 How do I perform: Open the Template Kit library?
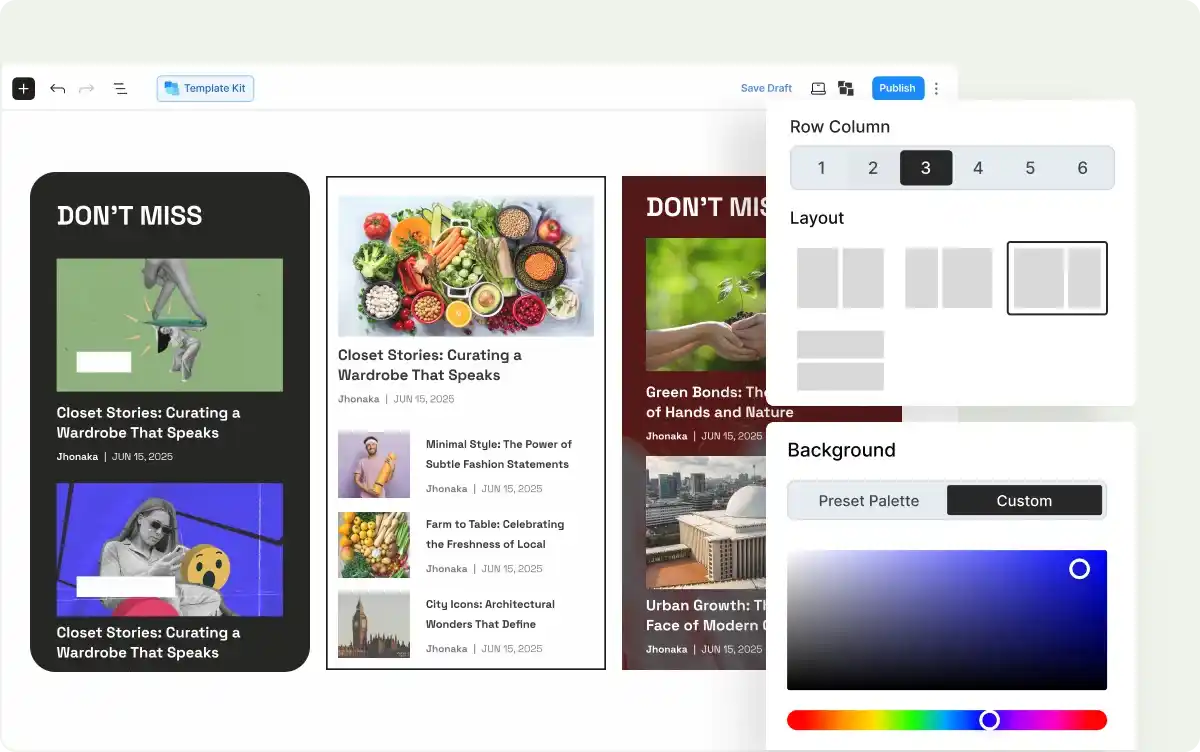205,89
